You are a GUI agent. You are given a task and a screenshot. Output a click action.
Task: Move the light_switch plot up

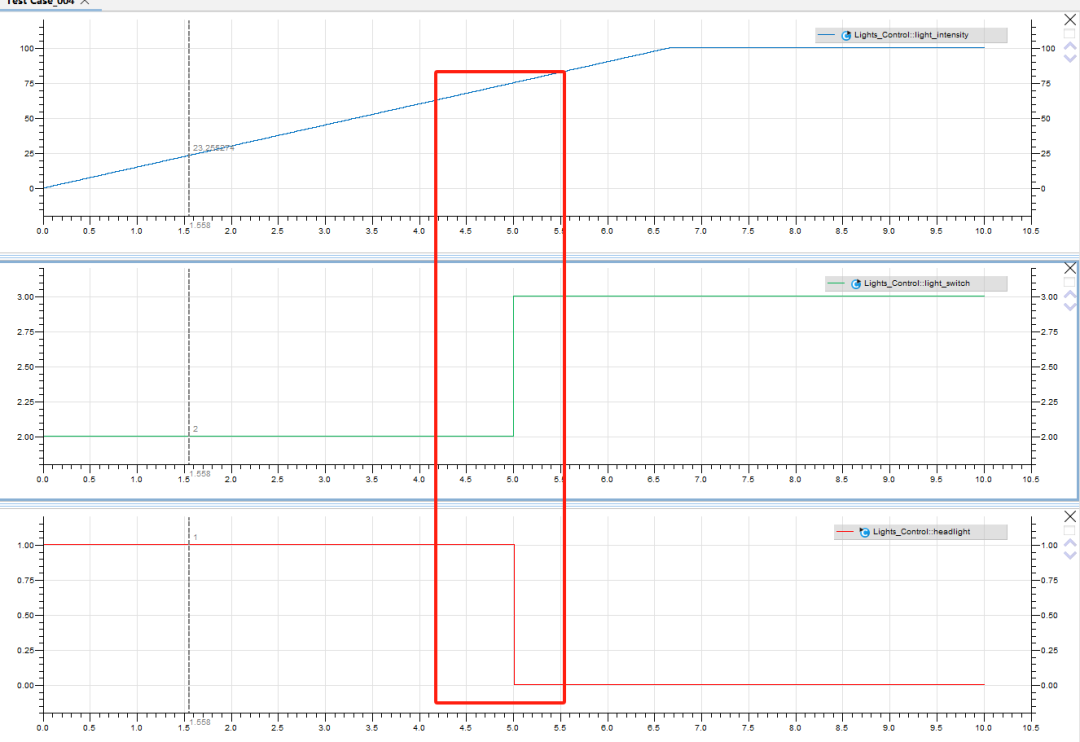click(1070, 295)
